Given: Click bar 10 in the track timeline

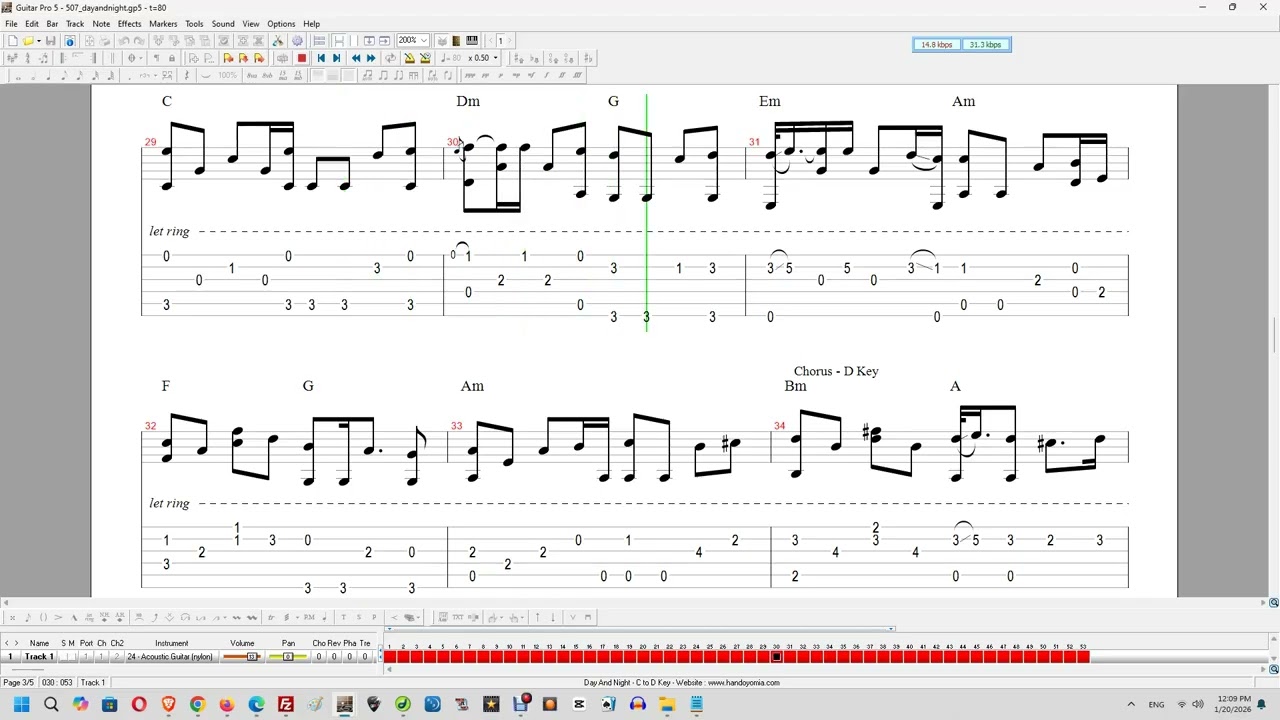Looking at the screenshot, I should coord(509,656).
